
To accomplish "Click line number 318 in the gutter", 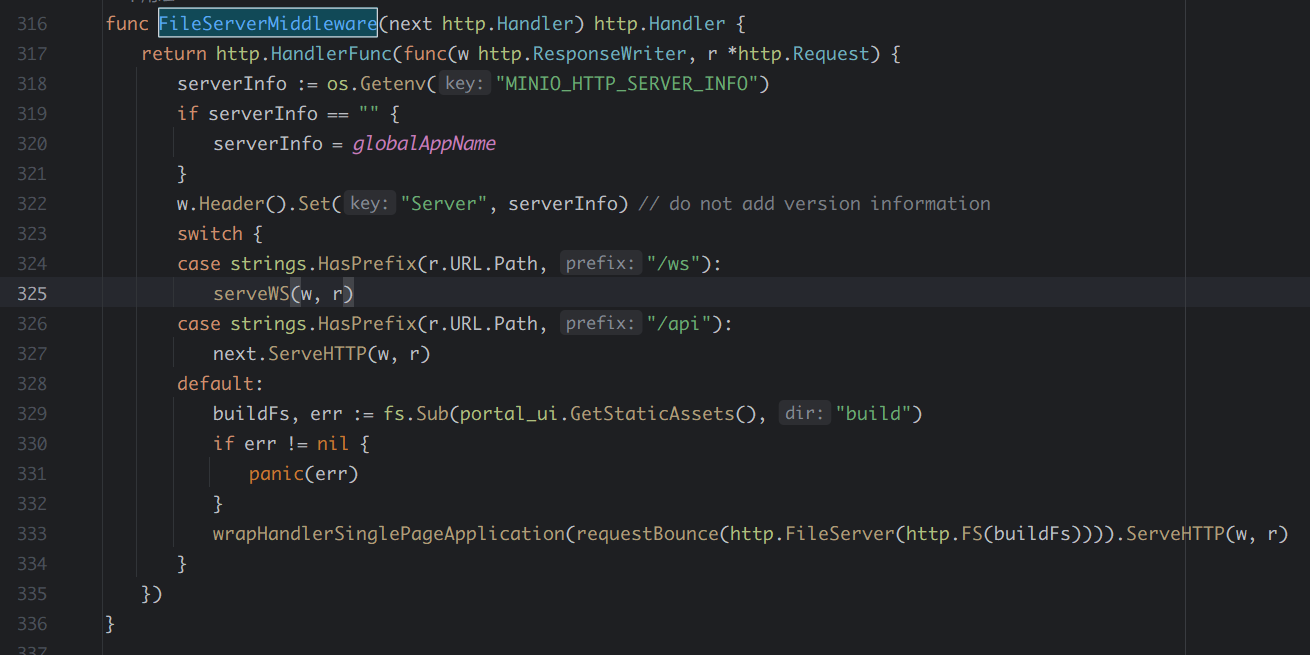I will (32, 83).
